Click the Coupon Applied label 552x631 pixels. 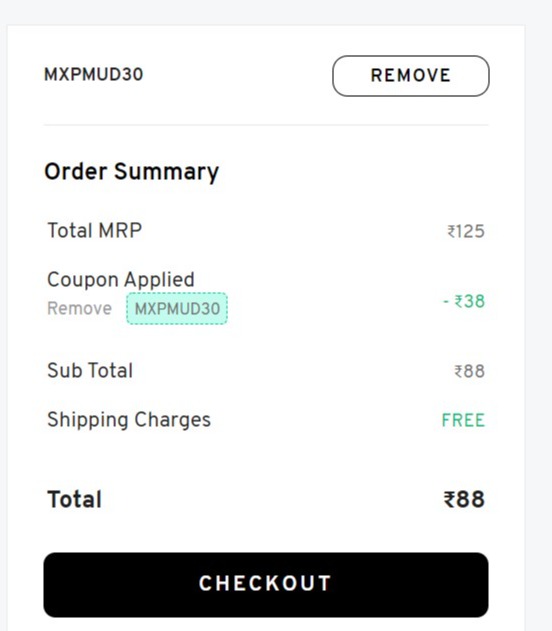point(121,280)
